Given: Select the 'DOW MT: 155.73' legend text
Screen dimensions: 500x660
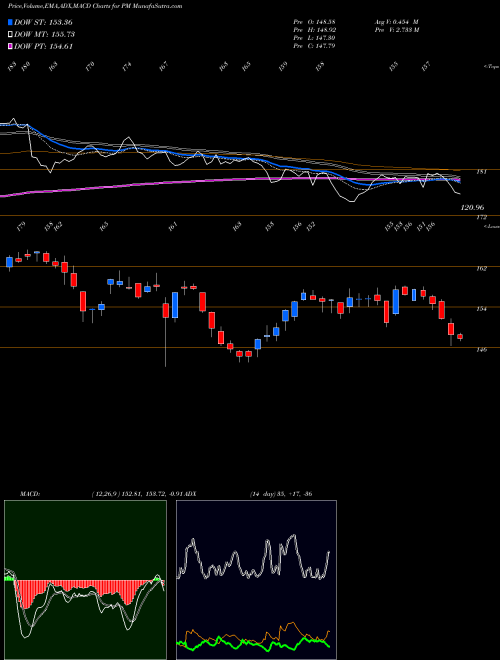Looking at the screenshot, I should click(x=45, y=35).
